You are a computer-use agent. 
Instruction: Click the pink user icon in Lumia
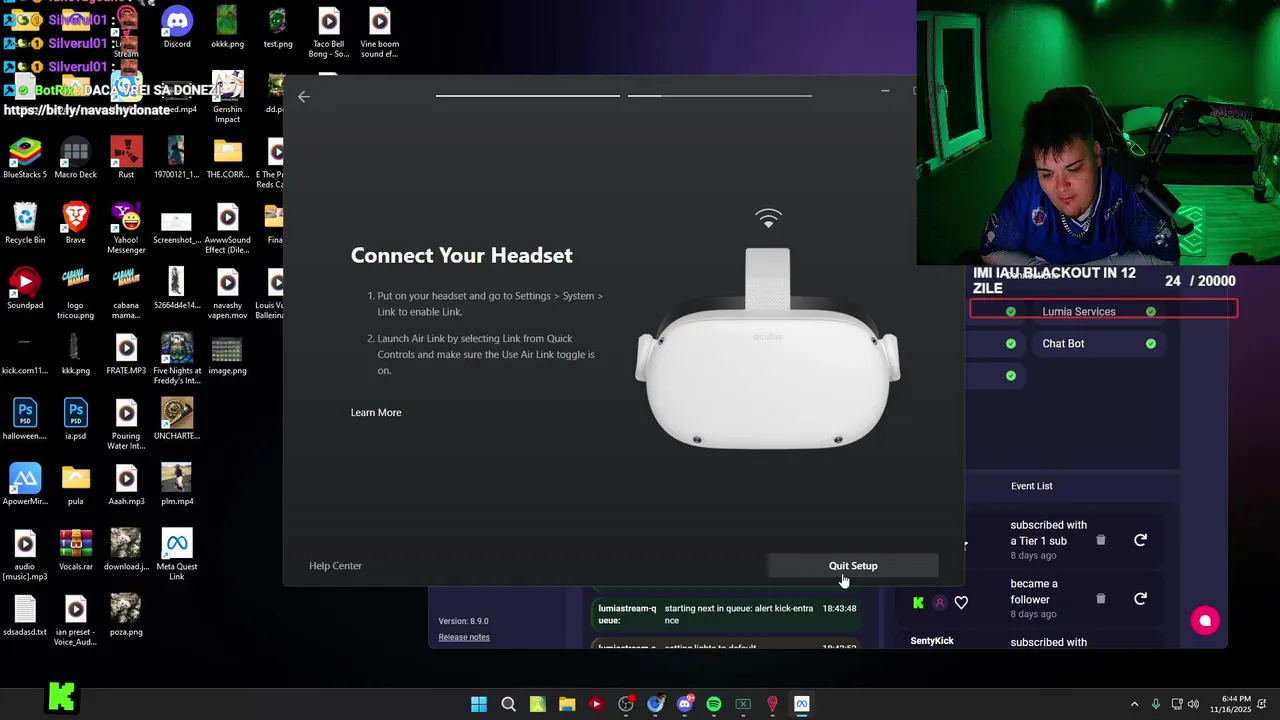pos(940,603)
